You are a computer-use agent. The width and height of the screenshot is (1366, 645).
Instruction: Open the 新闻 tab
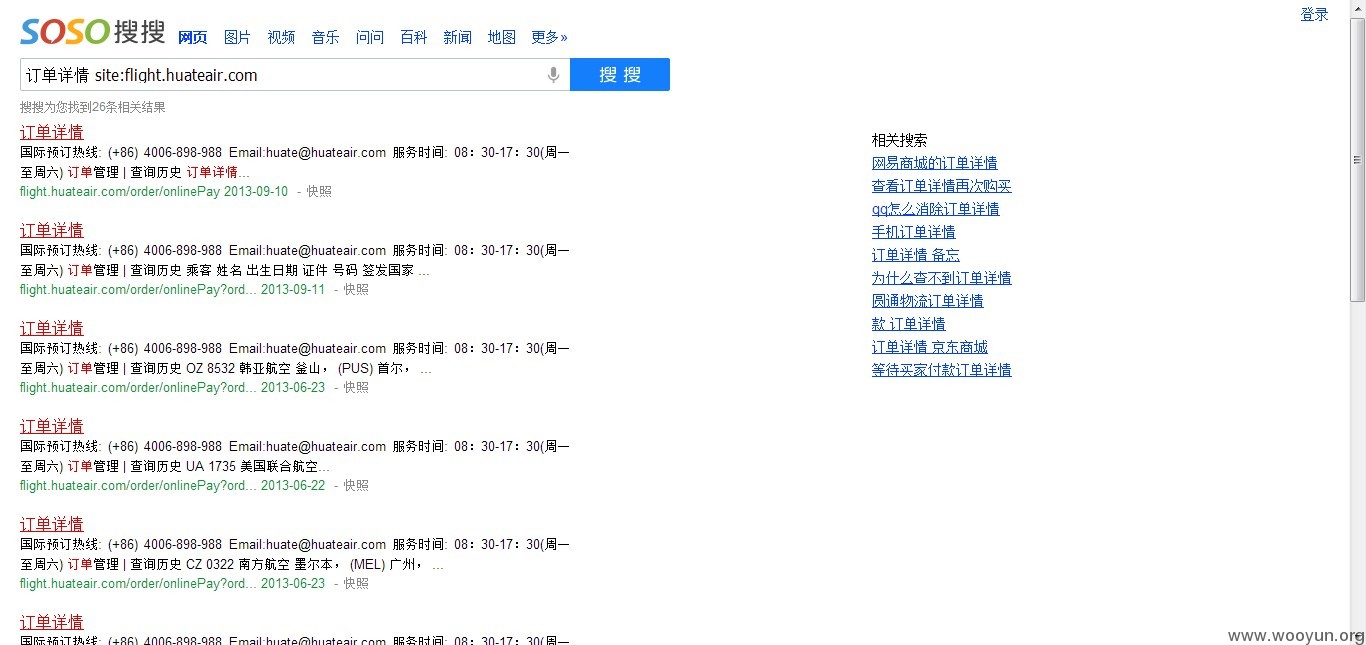(457, 37)
